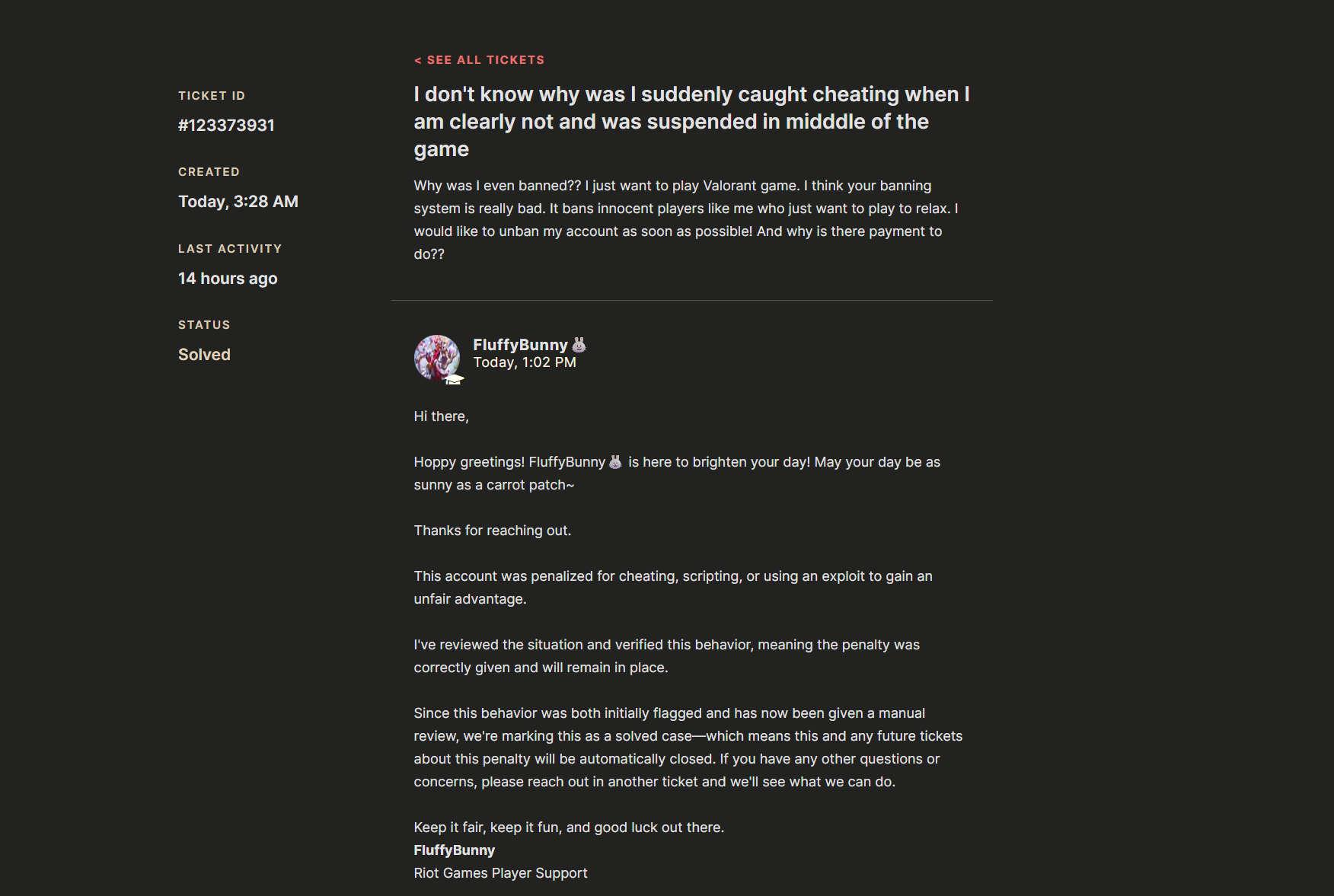Select the message timestamp Today, 1:02 PM
The height and width of the screenshot is (896, 1334).
point(525,362)
